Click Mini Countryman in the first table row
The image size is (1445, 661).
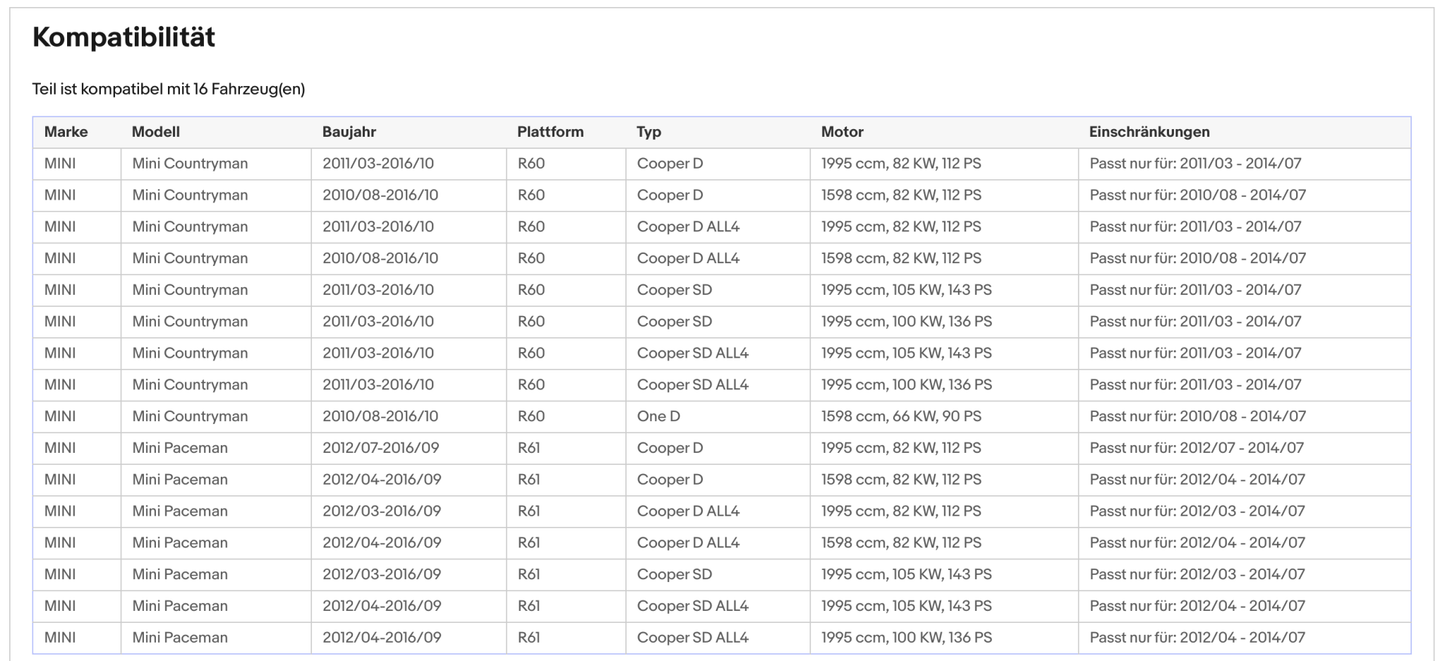190,164
